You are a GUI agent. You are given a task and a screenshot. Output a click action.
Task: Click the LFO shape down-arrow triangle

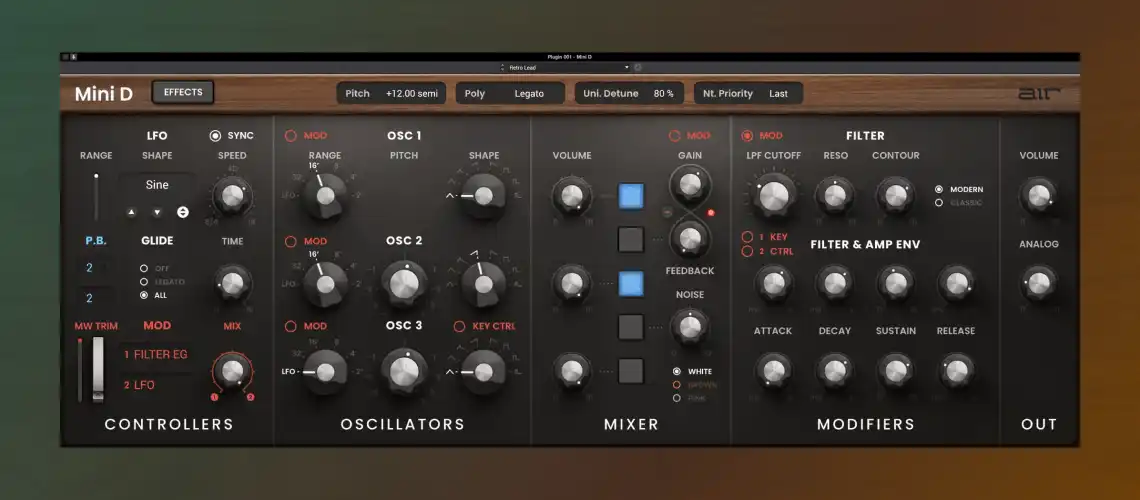tap(157, 212)
